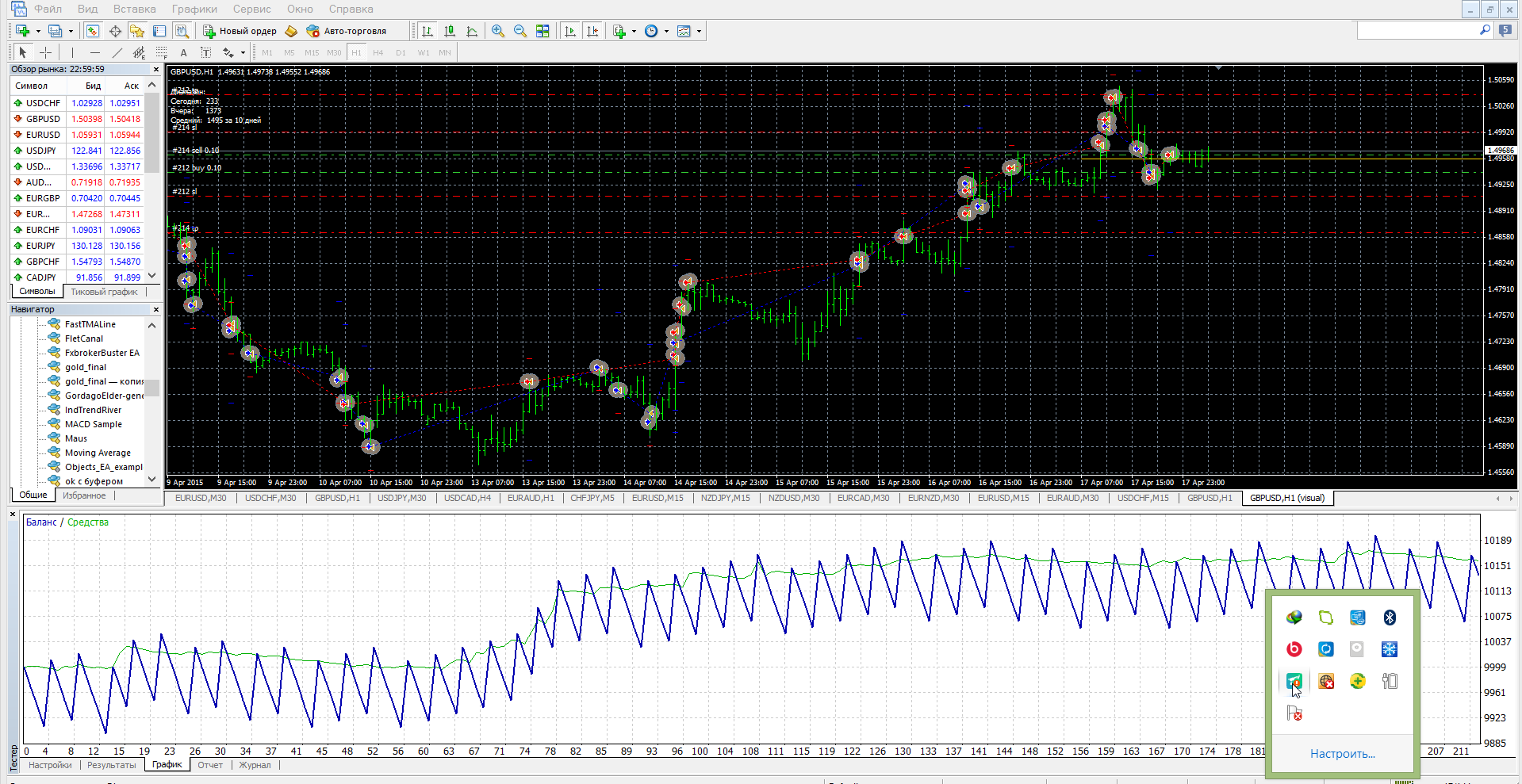Switch timeframe to D1
This screenshot has height=784, width=1522.
401,53
